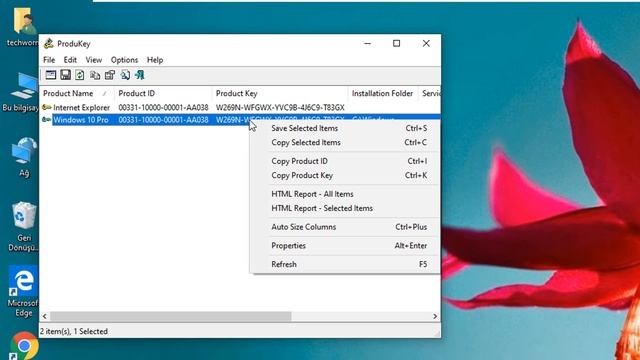Click the Internet Explorer row's product key

point(280,108)
